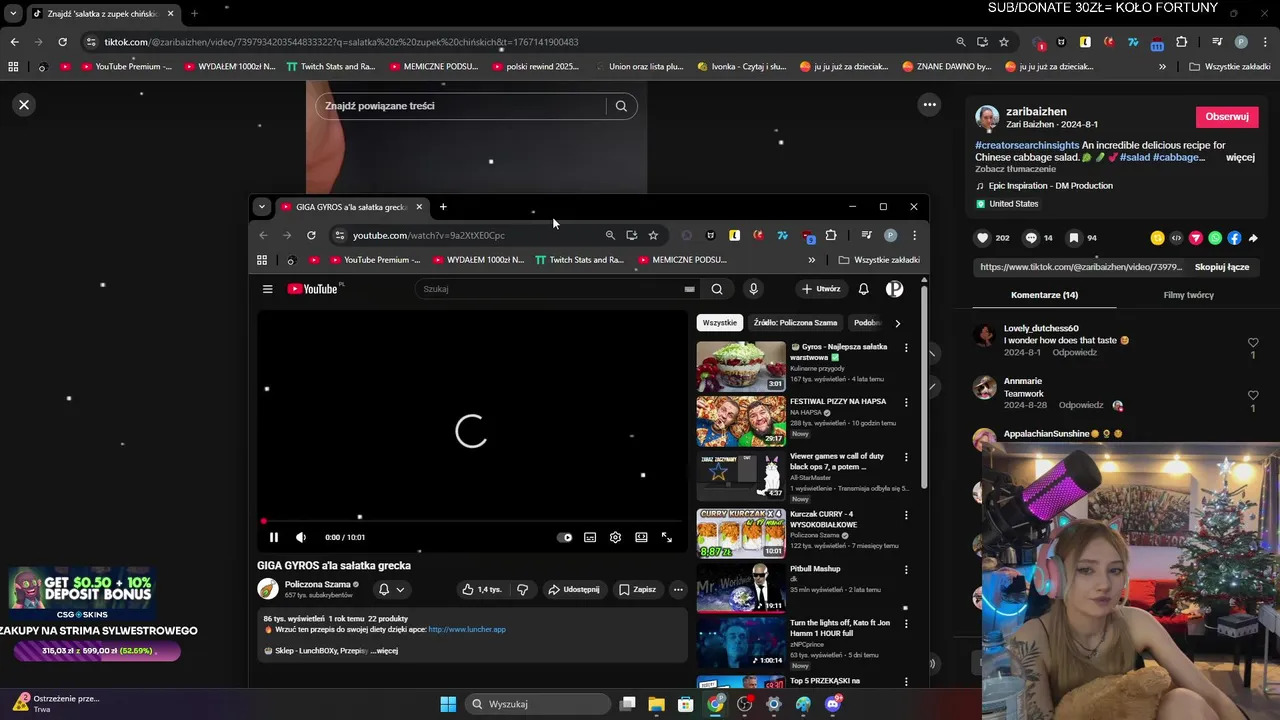The width and height of the screenshot is (1280, 720).
Task: Click Znajdź powiązane treści search field
Action: [x=460, y=106]
